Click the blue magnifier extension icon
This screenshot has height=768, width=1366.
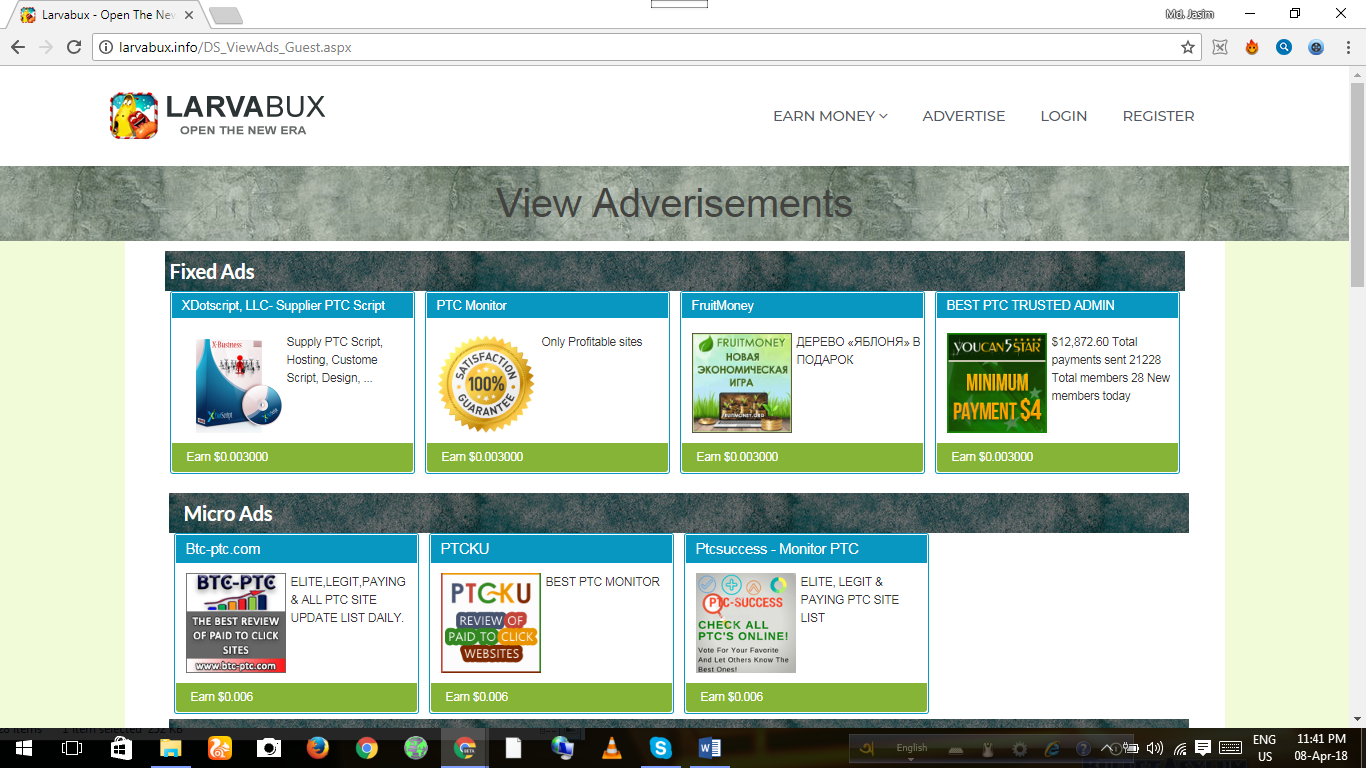(1284, 47)
